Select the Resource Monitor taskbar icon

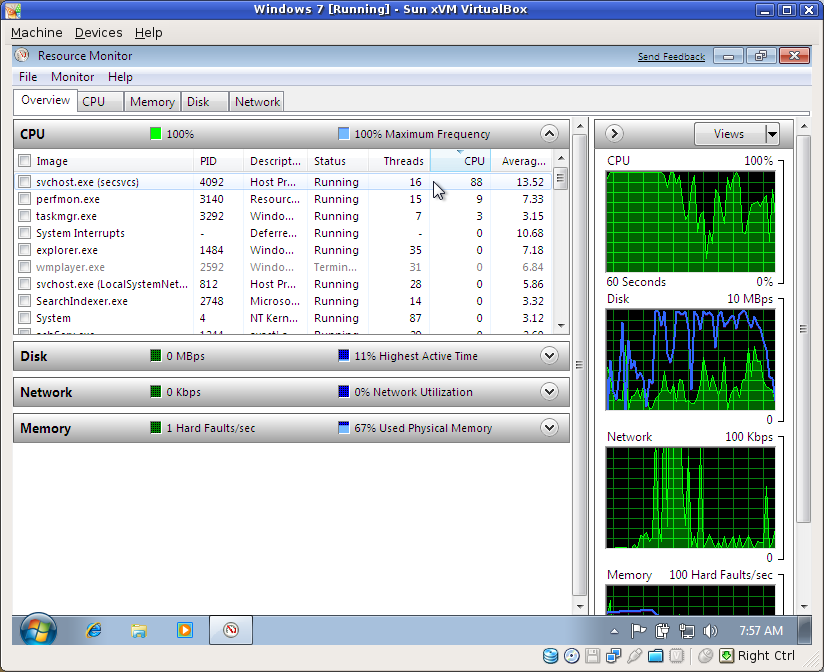coord(229,630)
